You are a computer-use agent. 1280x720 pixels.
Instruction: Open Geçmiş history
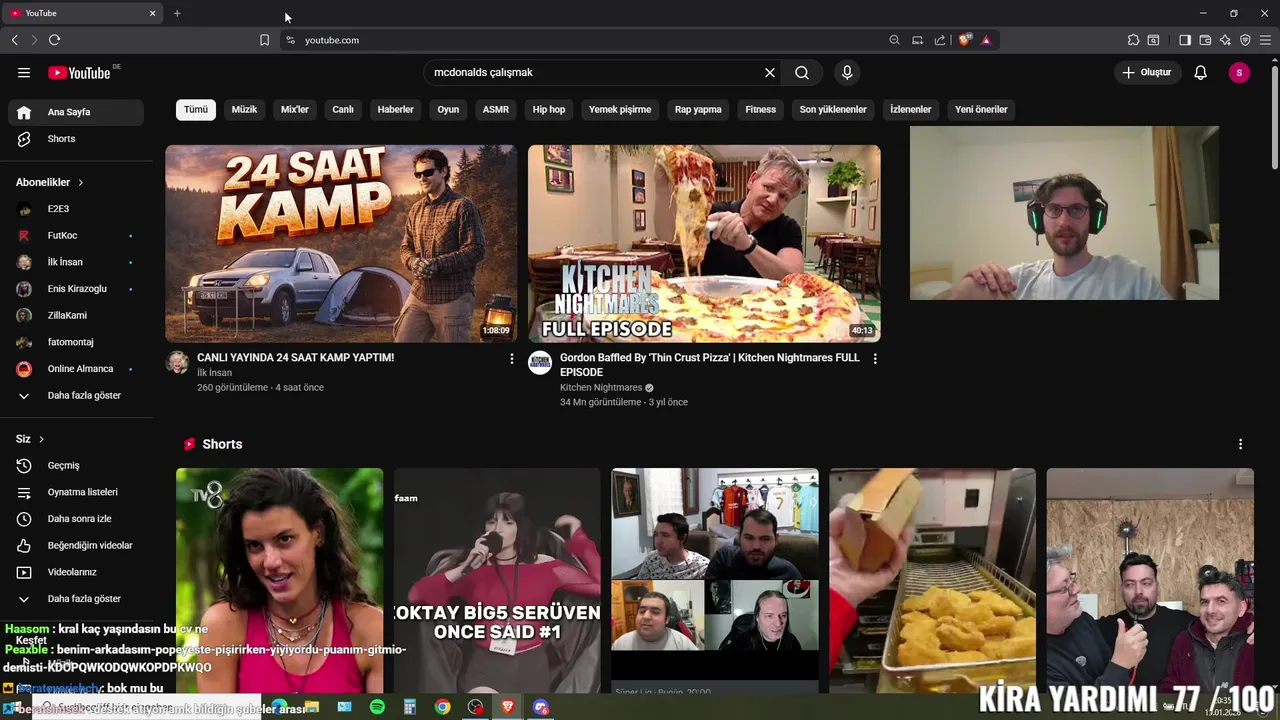click(76, 465)
